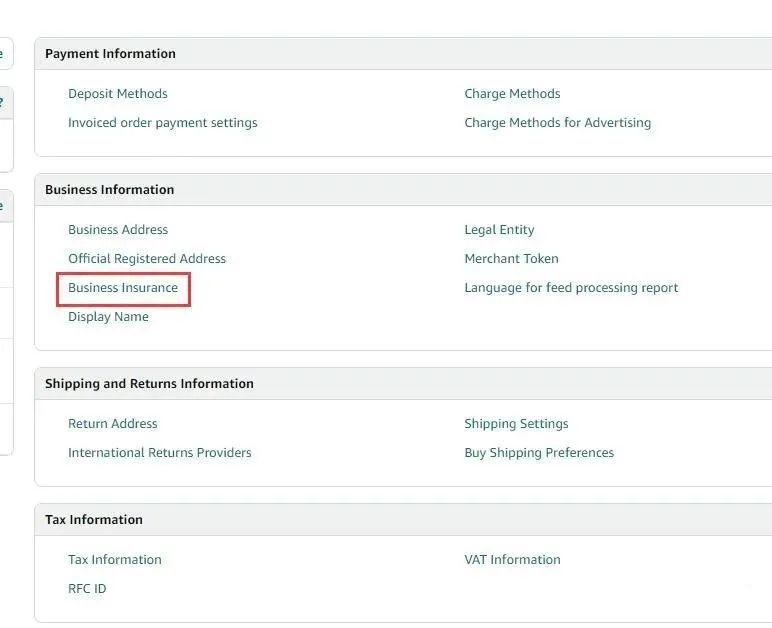Open Shipping Settings

[516, 423]
